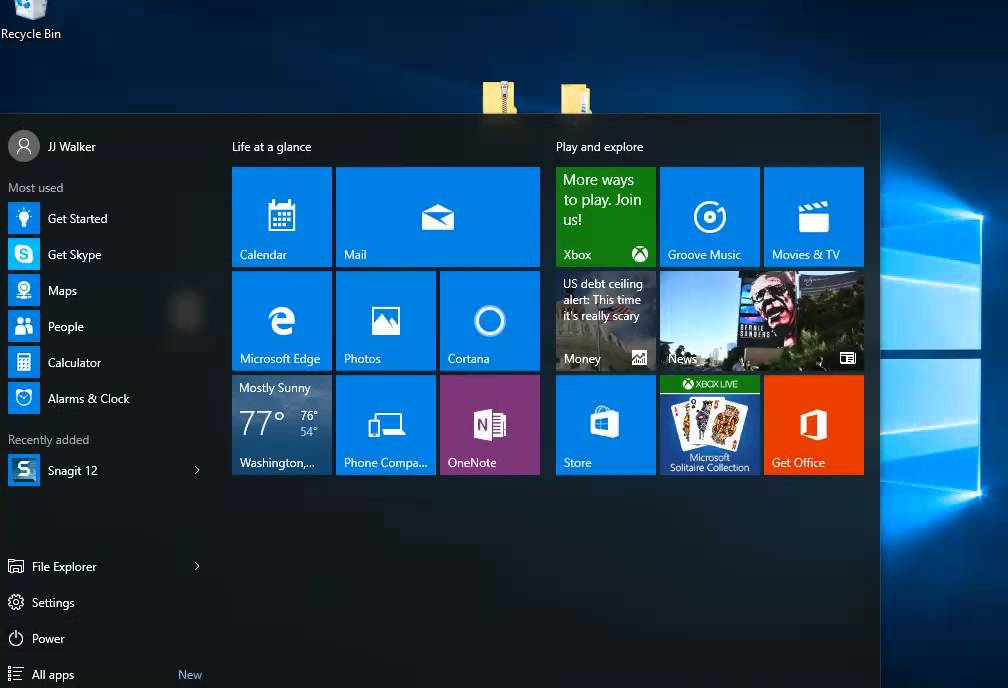
Task: Expand Snagit 12 jump list arrow
Action: pyautogui.click(x=197, y=471)
